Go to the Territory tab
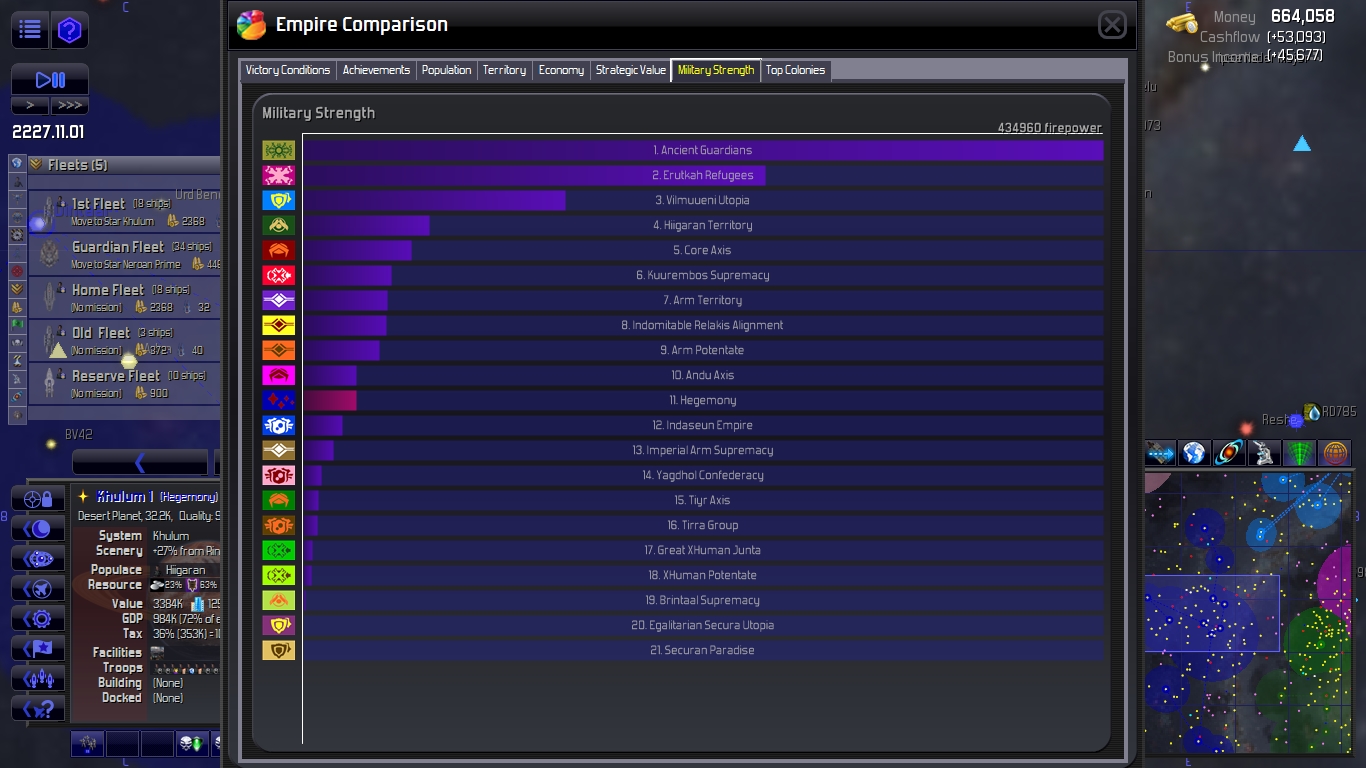The height and width of the screenshot is (768, 1366). (x=504, y=70)
